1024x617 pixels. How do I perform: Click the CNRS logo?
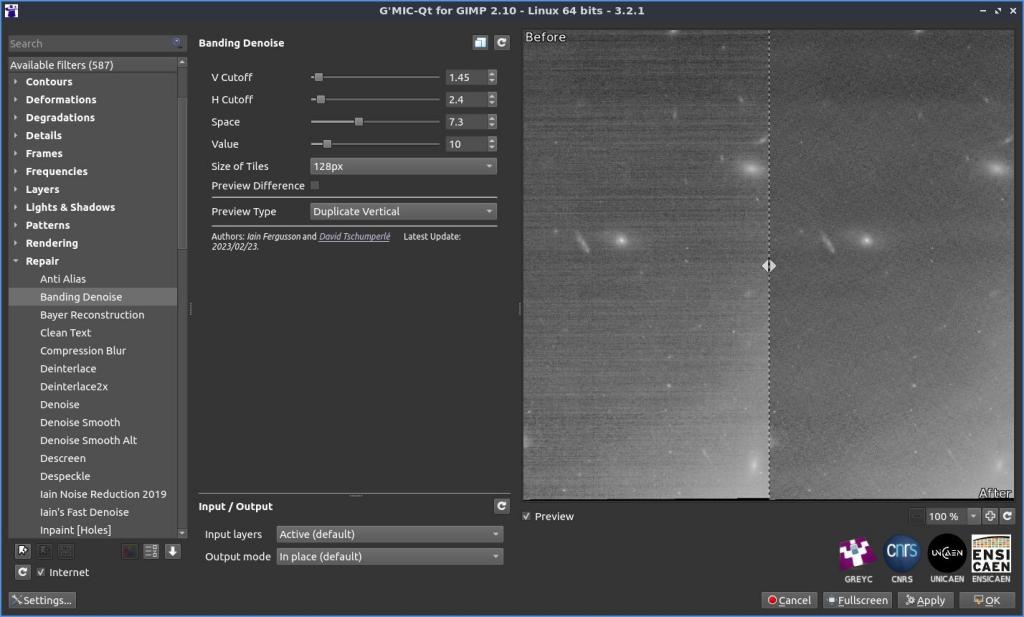point(902,555)
